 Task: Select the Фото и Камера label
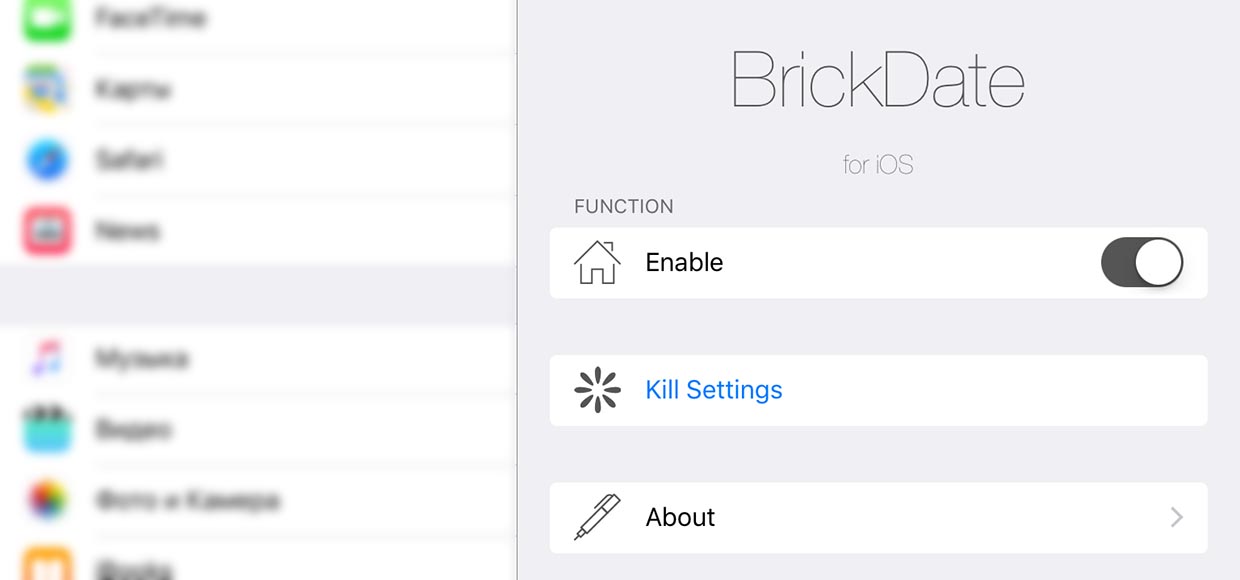click(x=187, y=500)
